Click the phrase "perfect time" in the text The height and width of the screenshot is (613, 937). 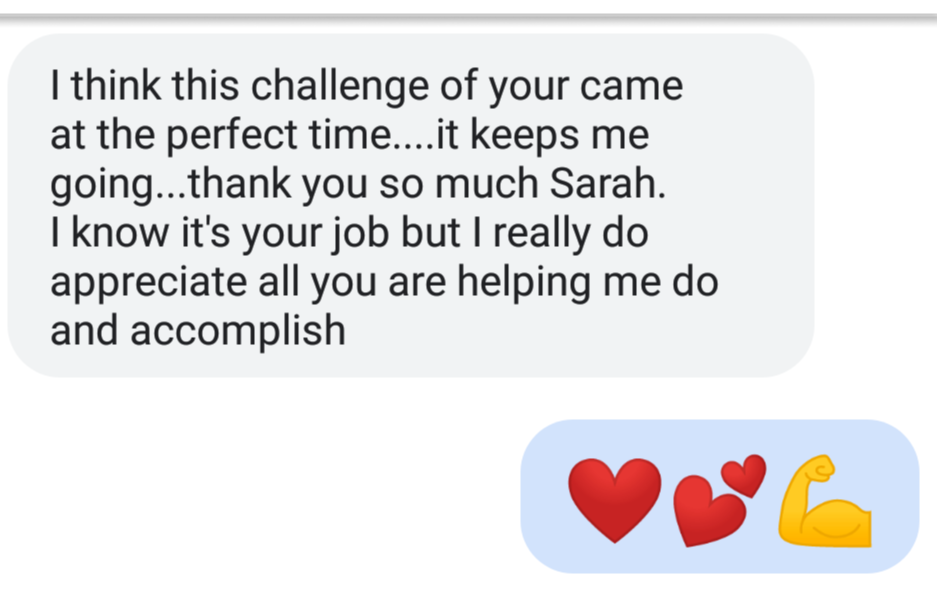point(280,135)
